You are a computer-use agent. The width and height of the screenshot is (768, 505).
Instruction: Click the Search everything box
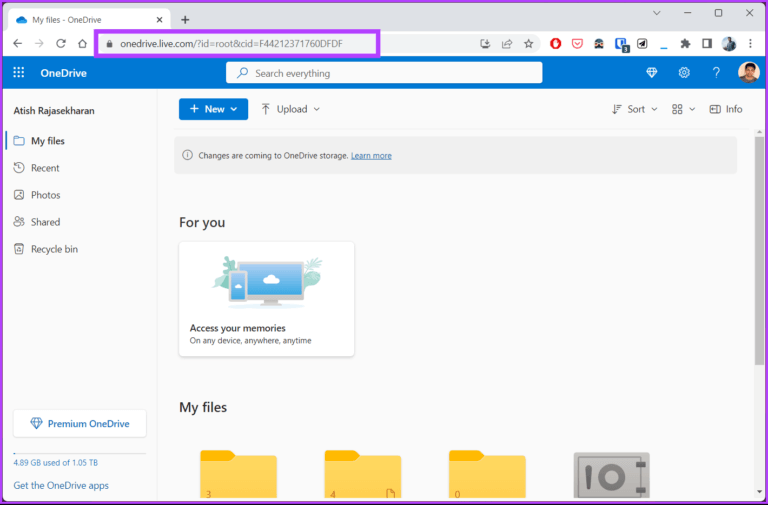(384, 73)
